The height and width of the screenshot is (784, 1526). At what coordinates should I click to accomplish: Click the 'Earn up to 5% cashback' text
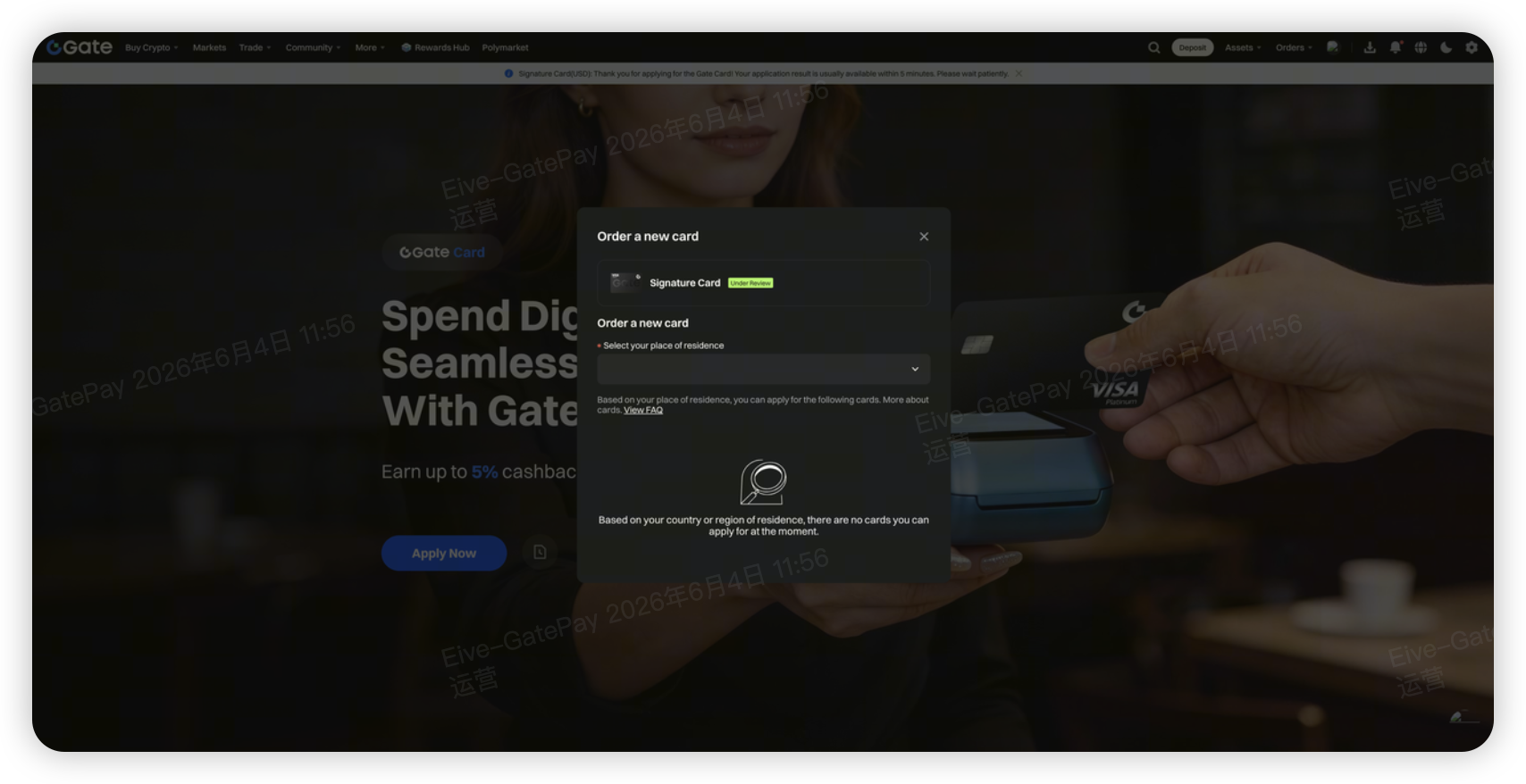[x=479, y=471]
